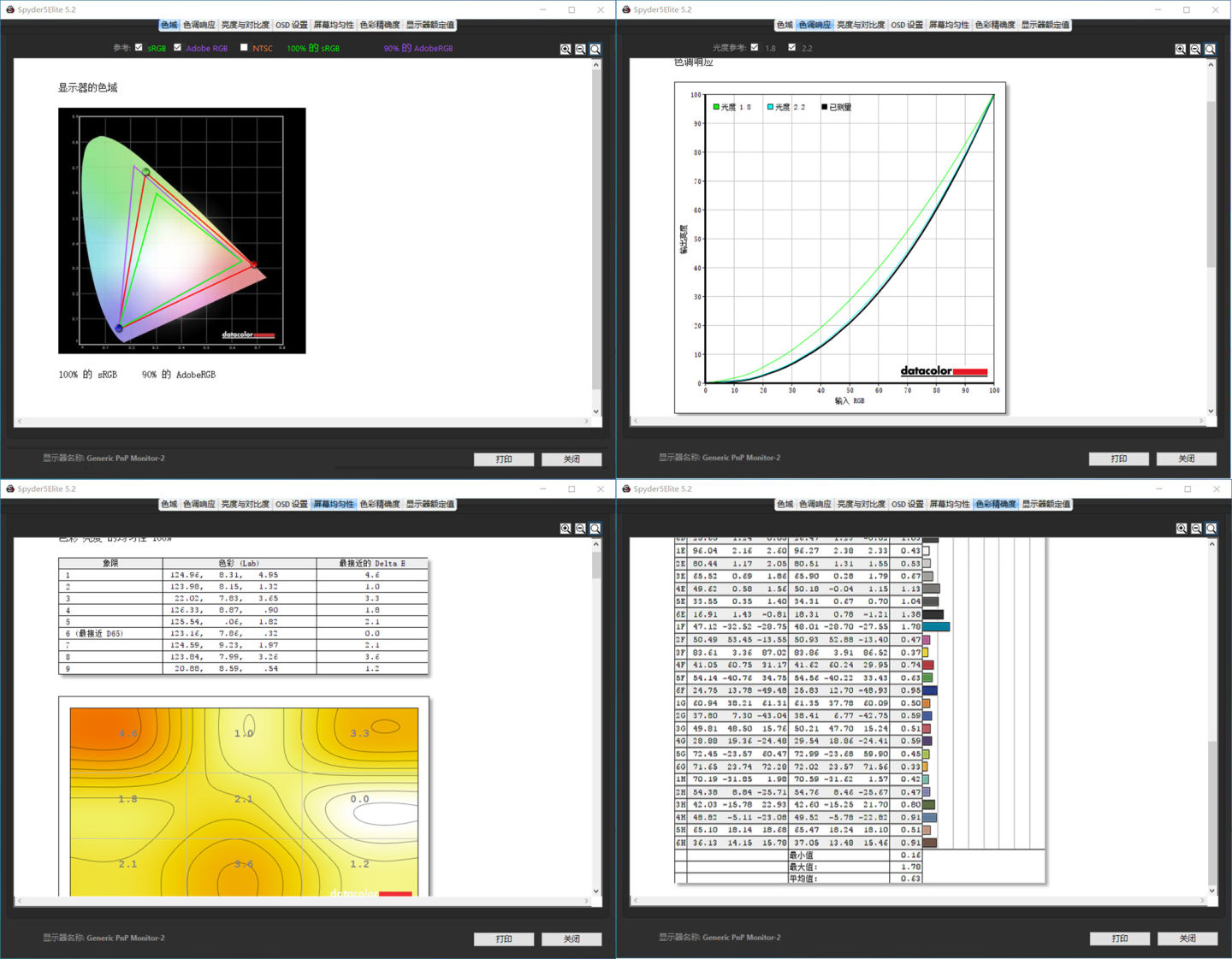Click the '90% 的 AdobeRGB' text below the gamut chart
The height and width of the screenshot is (959, 1232).
[179, 375]
